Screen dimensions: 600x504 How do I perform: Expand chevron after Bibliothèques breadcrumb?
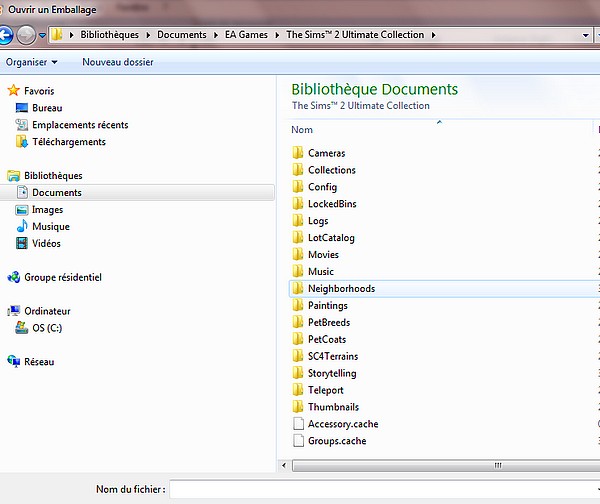(x=148, y=35)
